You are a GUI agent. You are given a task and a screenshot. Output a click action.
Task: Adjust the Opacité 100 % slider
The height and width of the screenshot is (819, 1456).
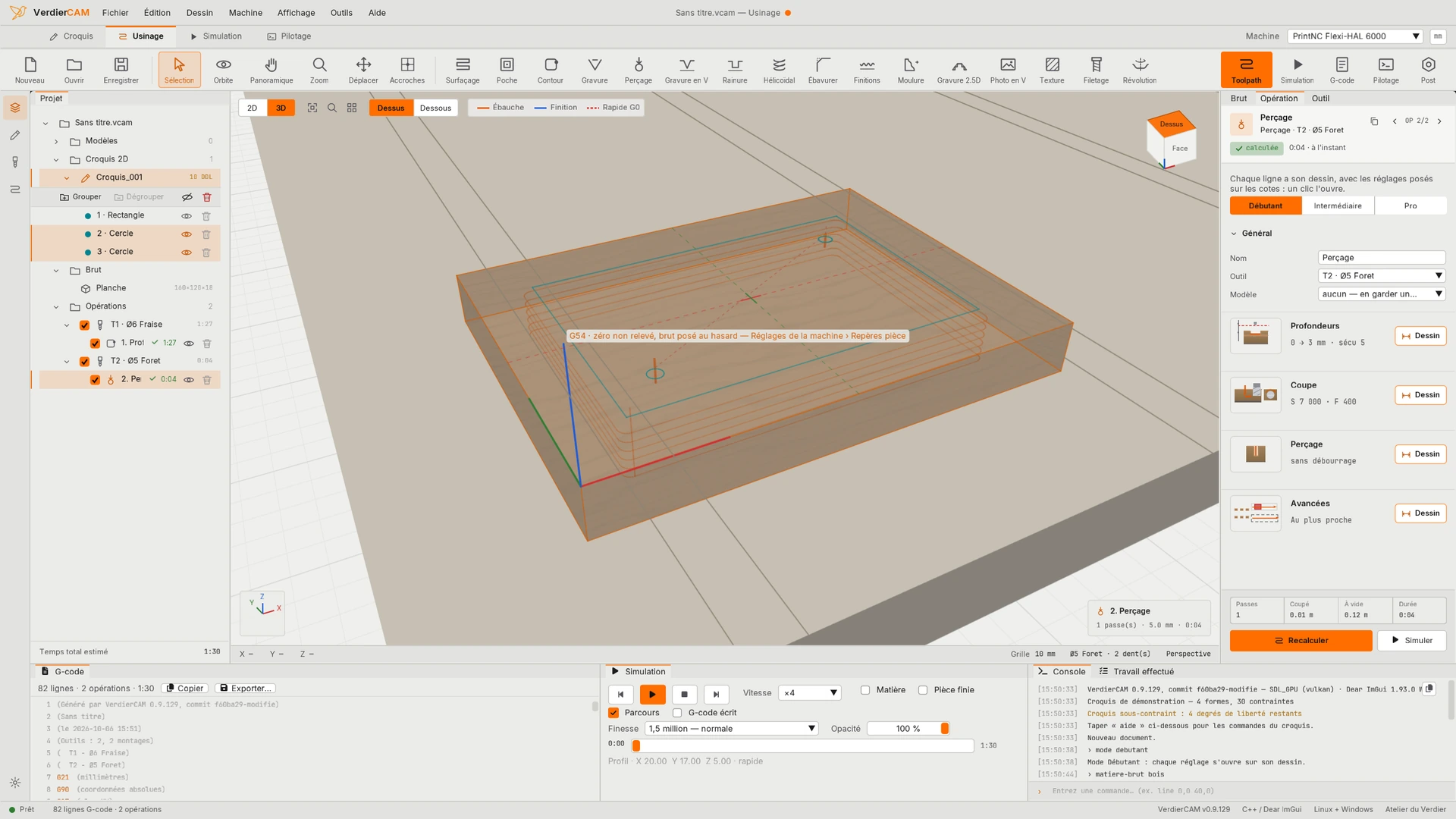click(908, 729)
